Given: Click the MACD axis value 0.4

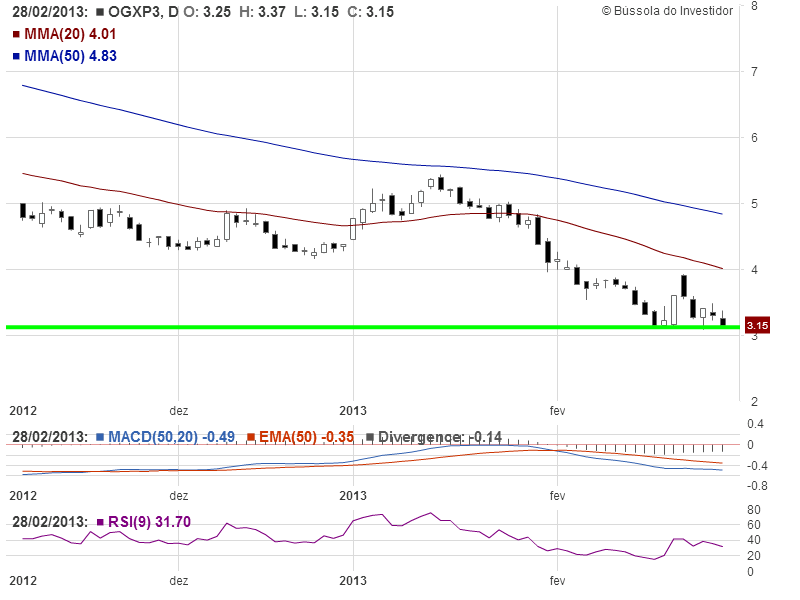Looking at the screenshot, I should click(x=756, y=424).
